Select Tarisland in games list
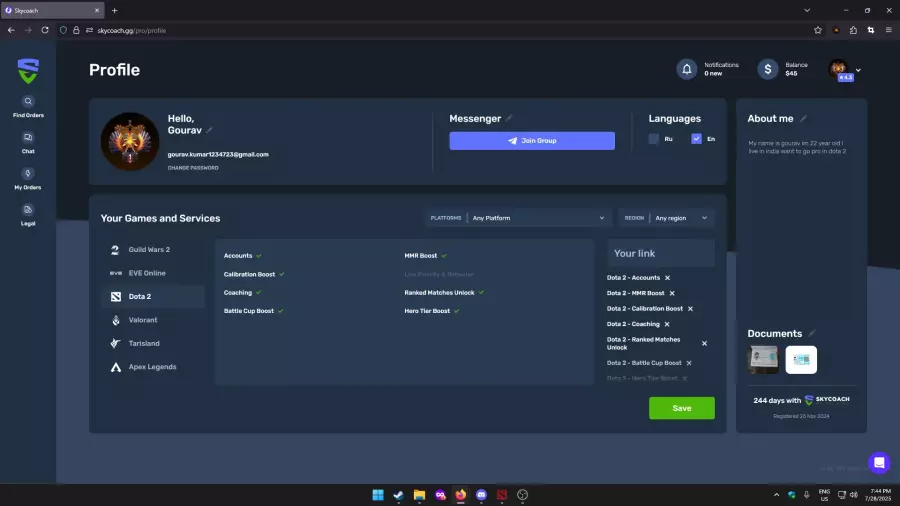The width and height of the screenshot is (900, 506). pyautogui.click(x=153, y=344)
